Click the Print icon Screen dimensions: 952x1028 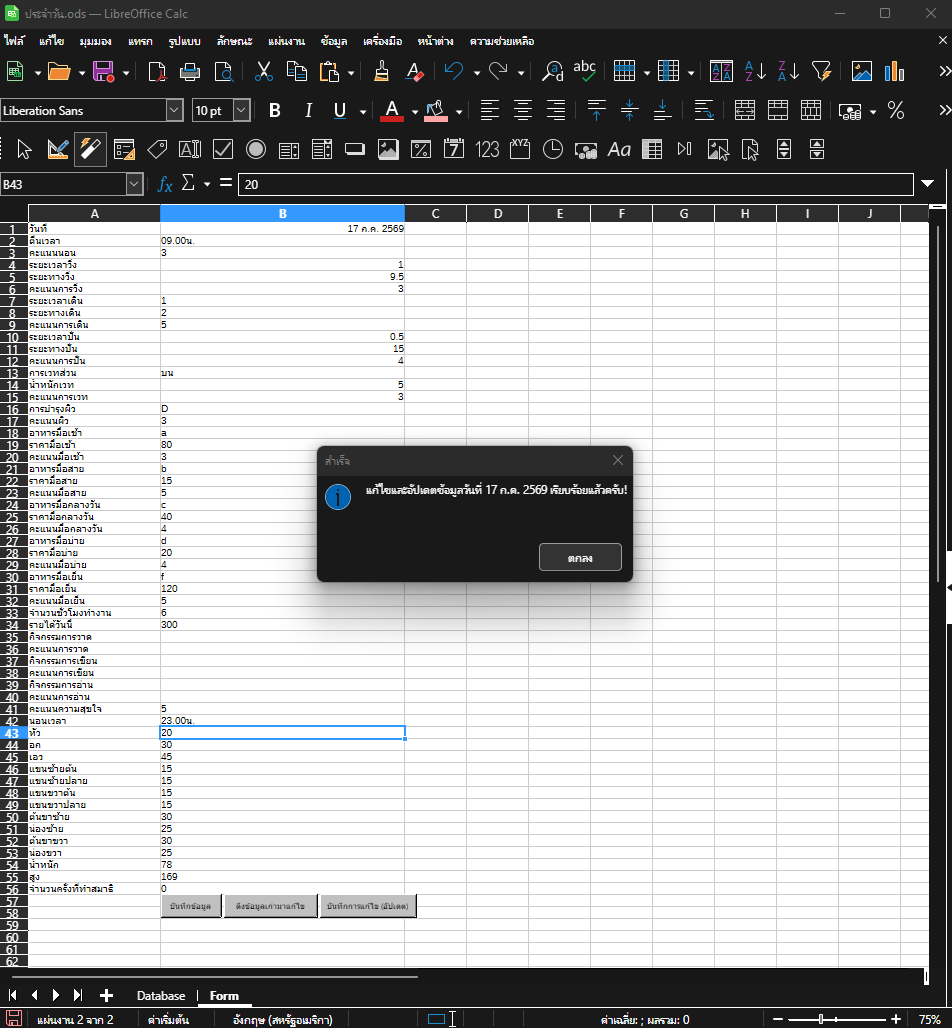pyautogui.click(x=190, y=71)
